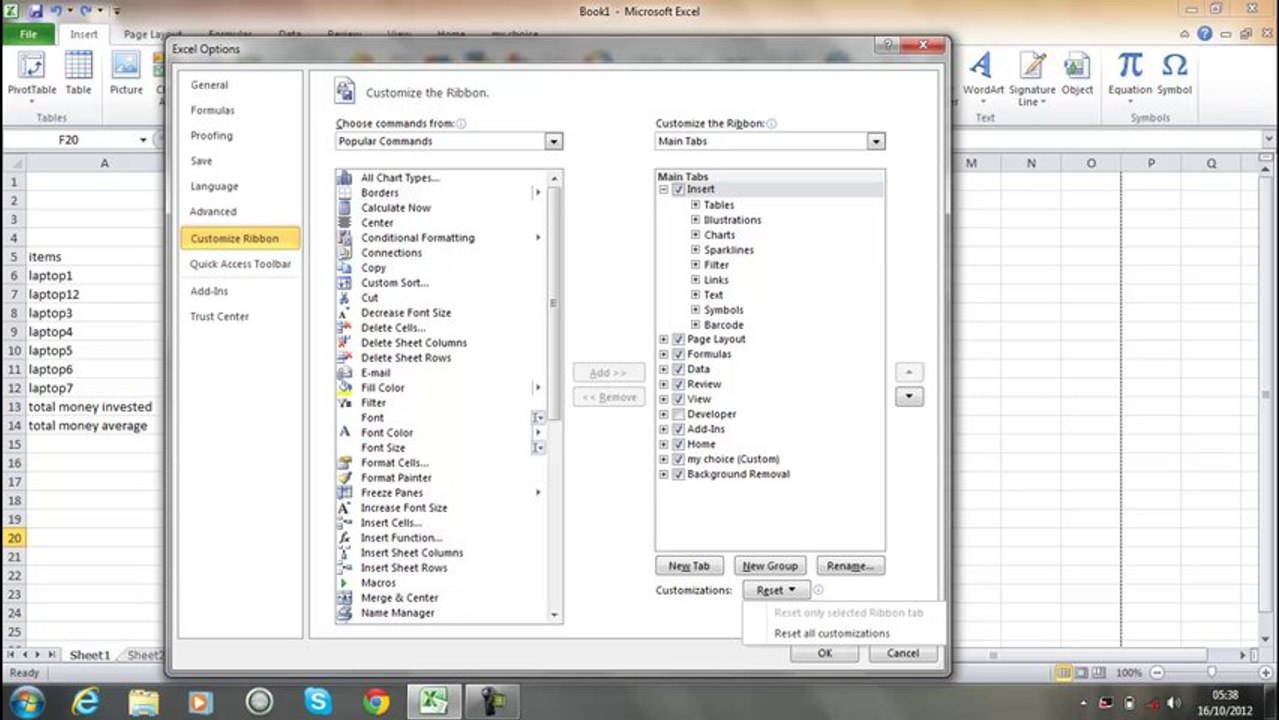Select the Format Painter command icon

(345, 478)
